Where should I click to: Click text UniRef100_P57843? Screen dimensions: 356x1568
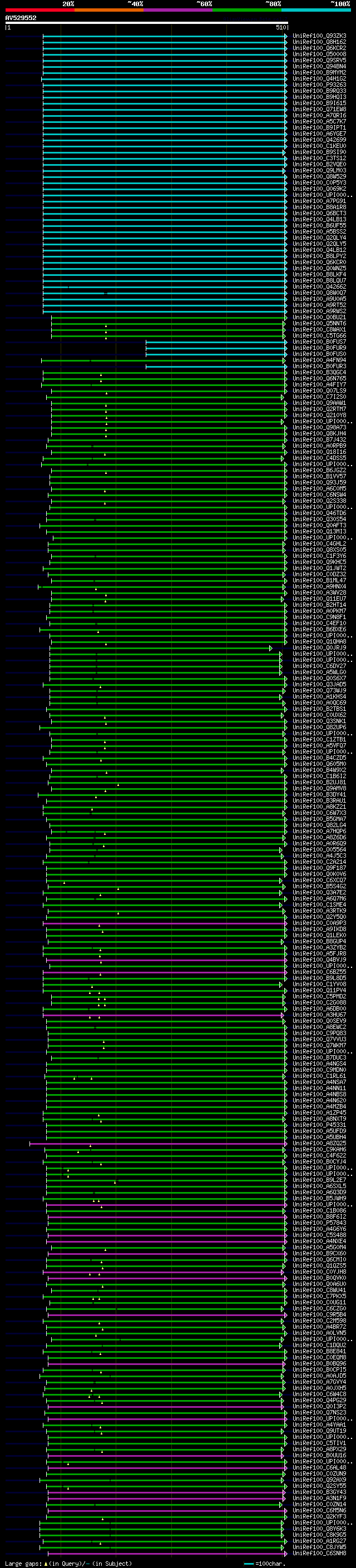pyautogui.click(x=319, y=1222)
